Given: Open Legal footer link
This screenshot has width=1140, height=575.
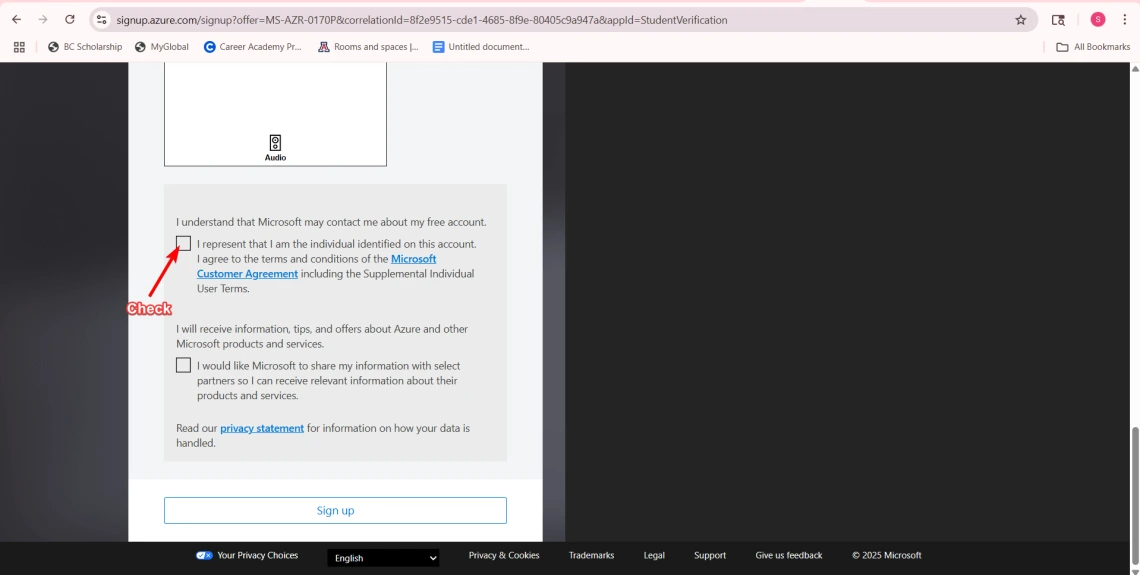Looking at the screenshot, I should [654, 555].
